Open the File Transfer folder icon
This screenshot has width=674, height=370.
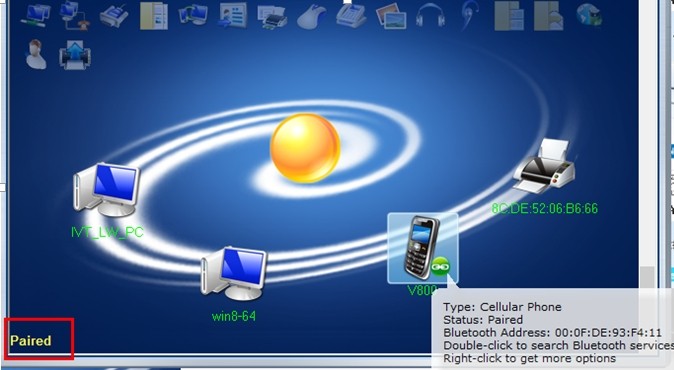coord(153,15)
